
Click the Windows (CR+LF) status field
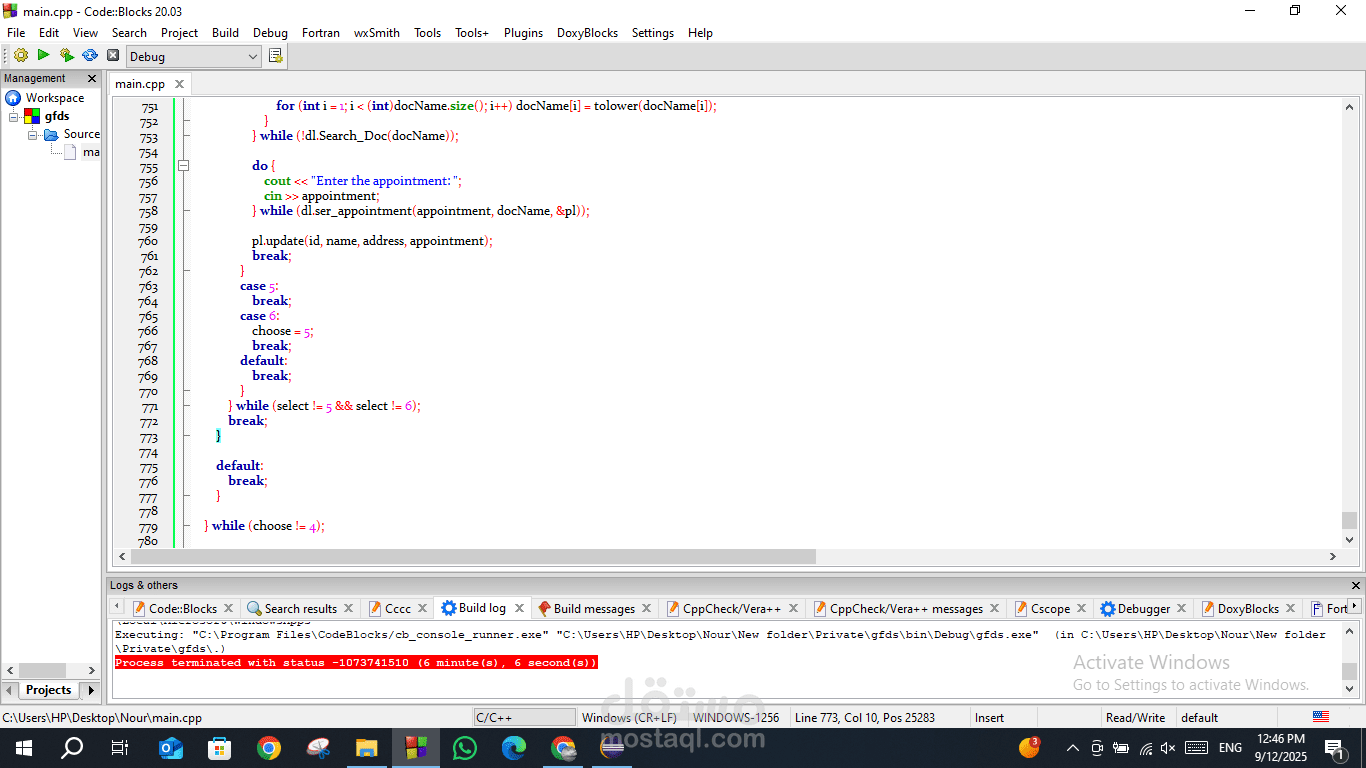pyautogui.click(x=629, y=717)
